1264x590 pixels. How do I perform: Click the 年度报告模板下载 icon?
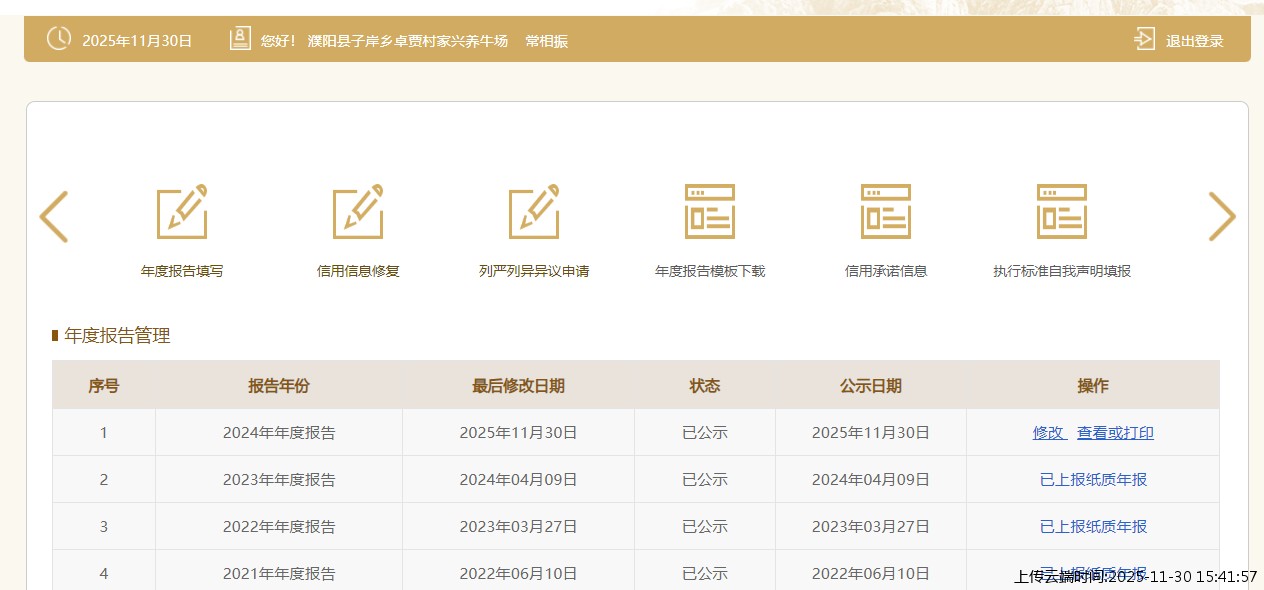click(x=710, y=212)
